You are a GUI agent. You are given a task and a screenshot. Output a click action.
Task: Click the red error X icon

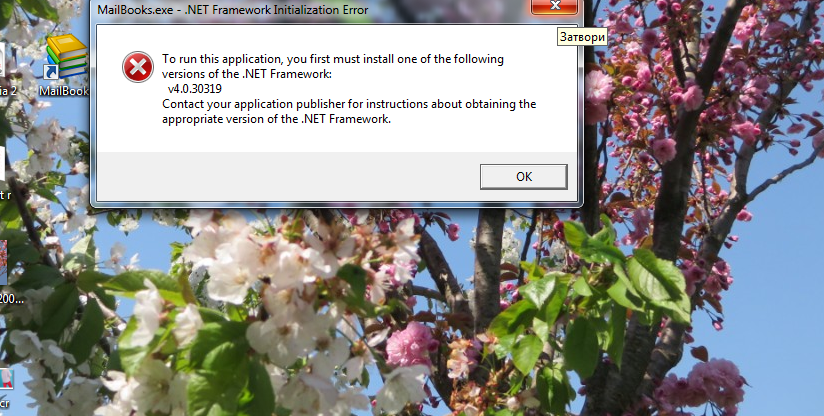coord(138,67)
